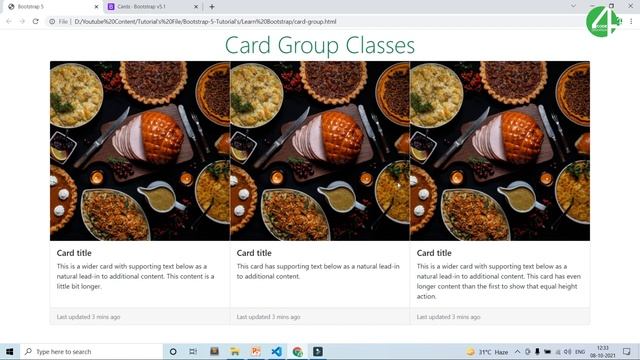Open the tab search dropdown chevron

tap(573, 6)
